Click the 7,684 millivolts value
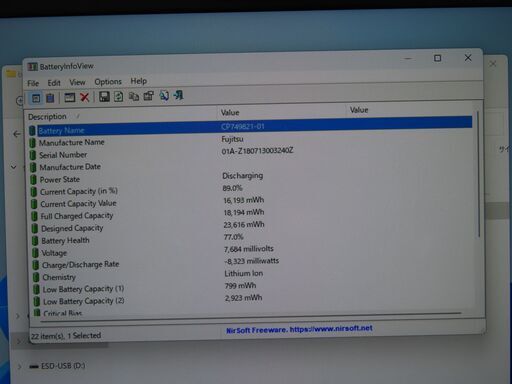Screen dimensions: 512x384 click(249, 249)
